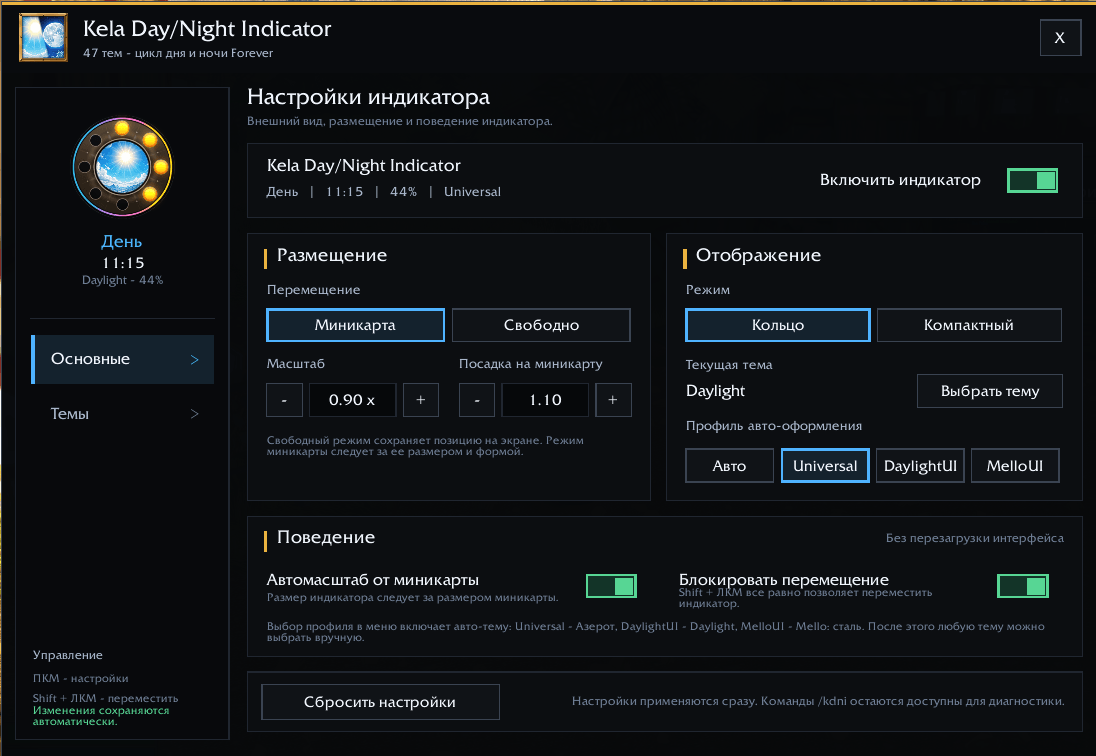Click the Настройки индикатора heading
The height and width of the screenshot is (756, 1096).
(x=368, y=97)
